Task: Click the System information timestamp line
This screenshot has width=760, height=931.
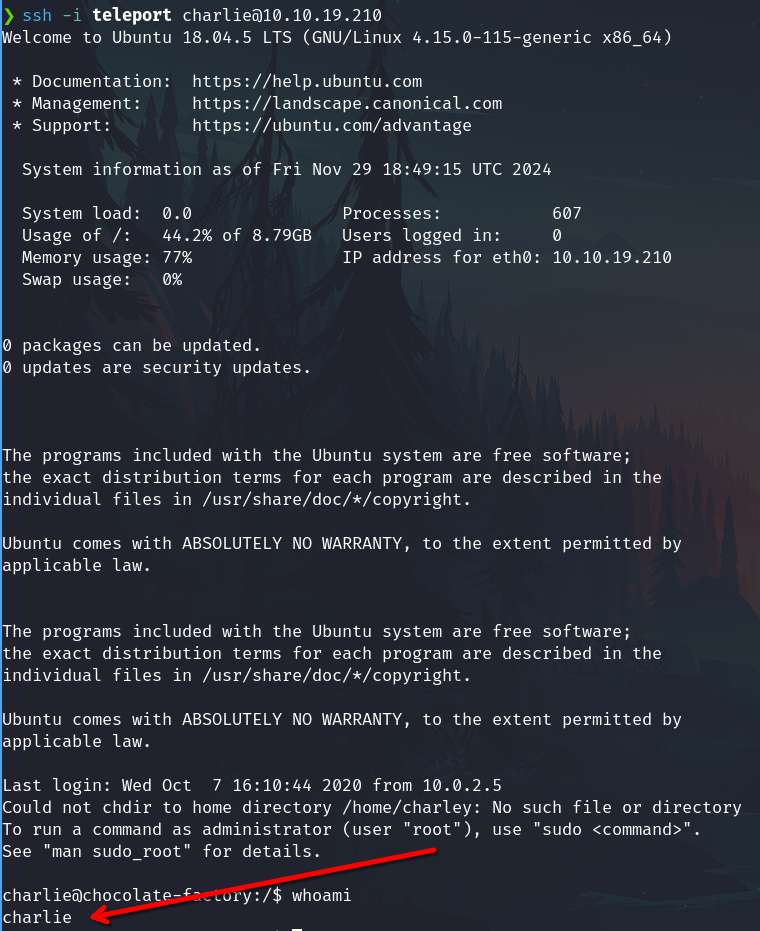Action: click(x=286, y=169)
